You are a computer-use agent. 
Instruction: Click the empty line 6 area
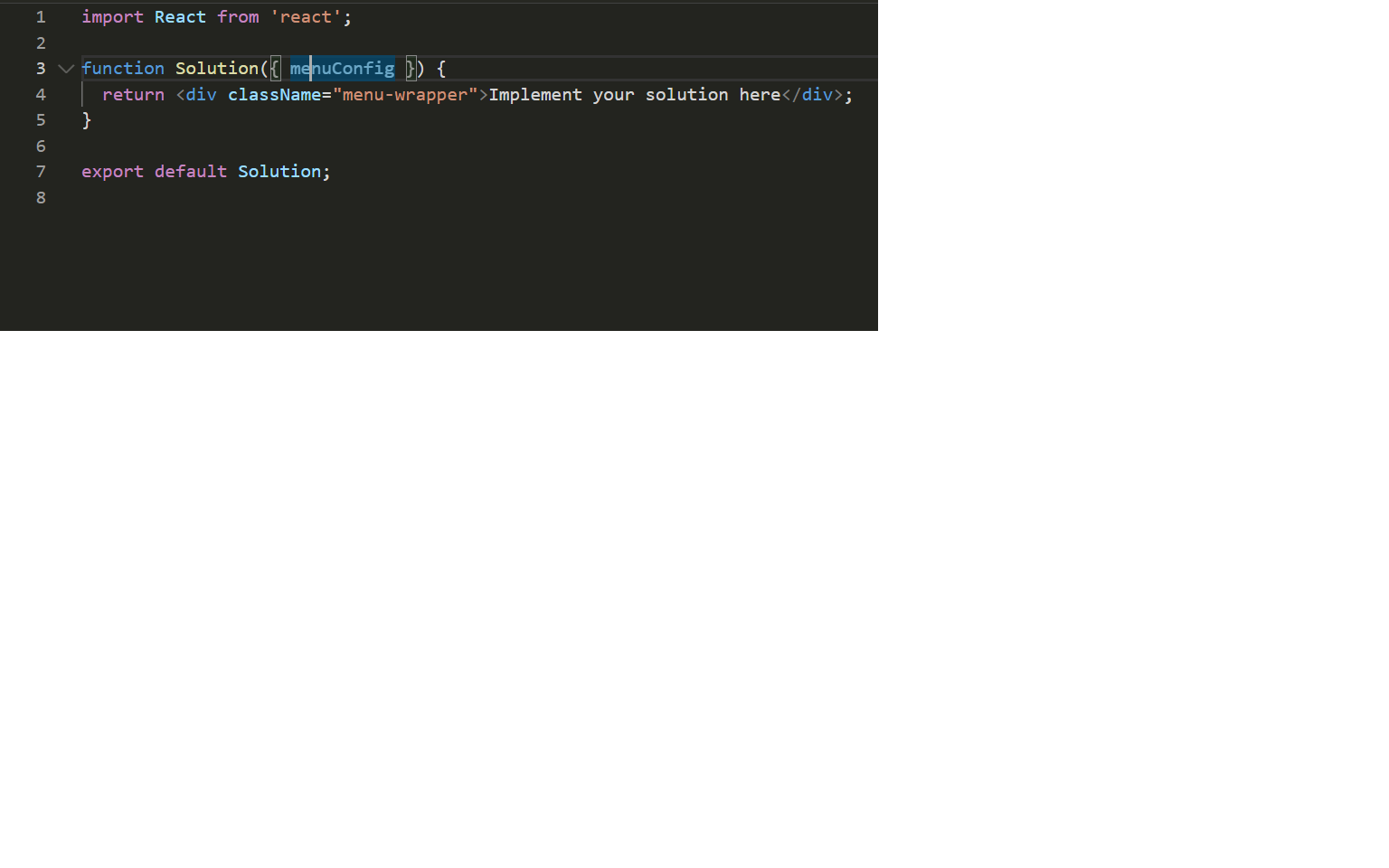181,146
